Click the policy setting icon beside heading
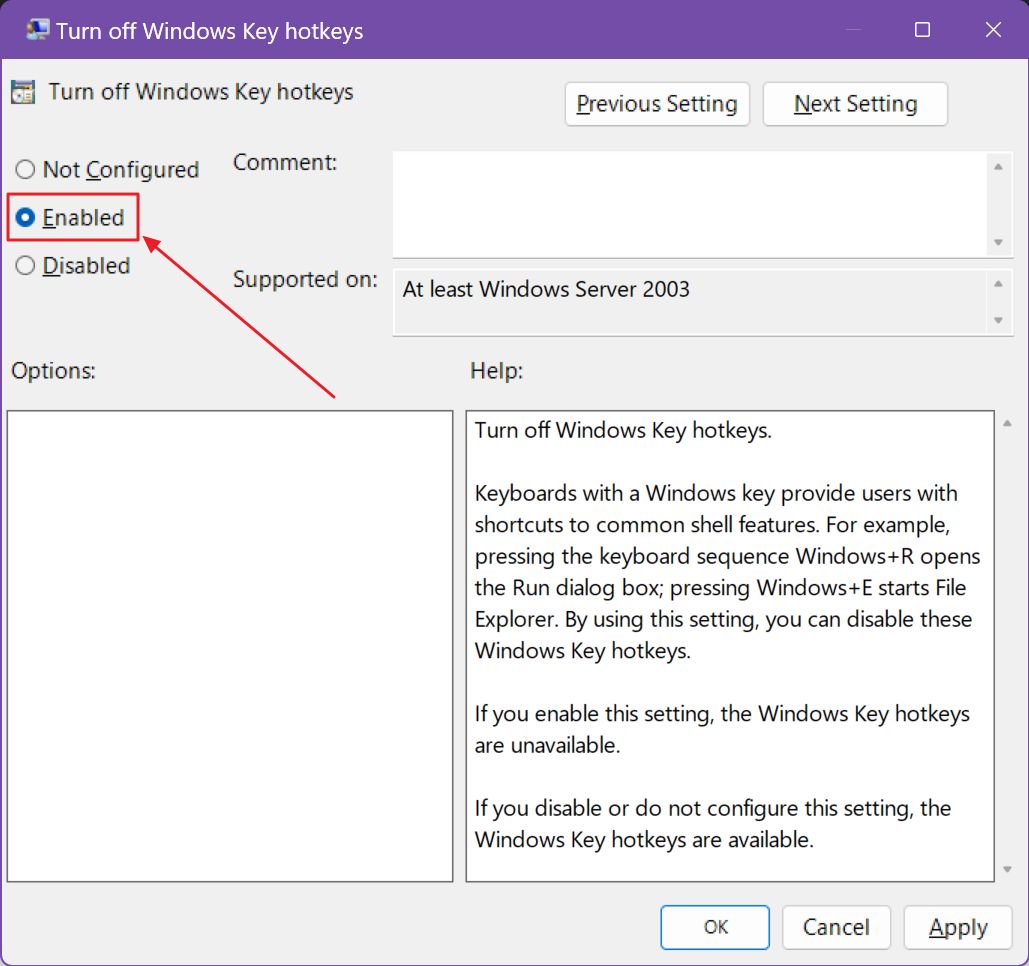The width and height of the screenshot is (1029, 966). click(x=23, y=93)
